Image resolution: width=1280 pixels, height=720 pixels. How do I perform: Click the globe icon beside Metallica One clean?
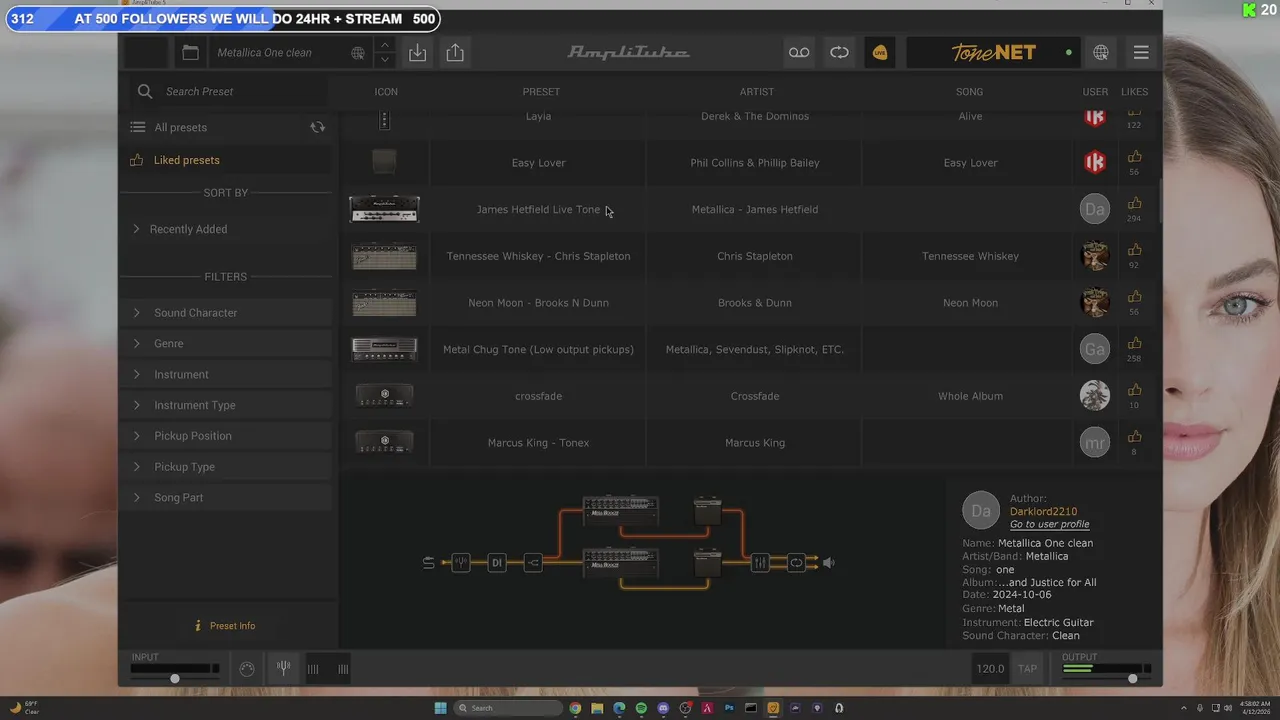tap(358, 53)
